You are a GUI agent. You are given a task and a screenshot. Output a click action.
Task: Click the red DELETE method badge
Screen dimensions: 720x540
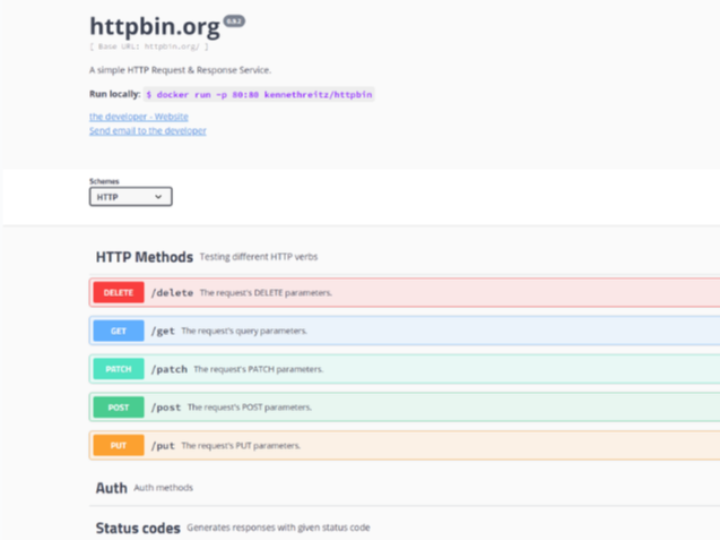point(118,292)
